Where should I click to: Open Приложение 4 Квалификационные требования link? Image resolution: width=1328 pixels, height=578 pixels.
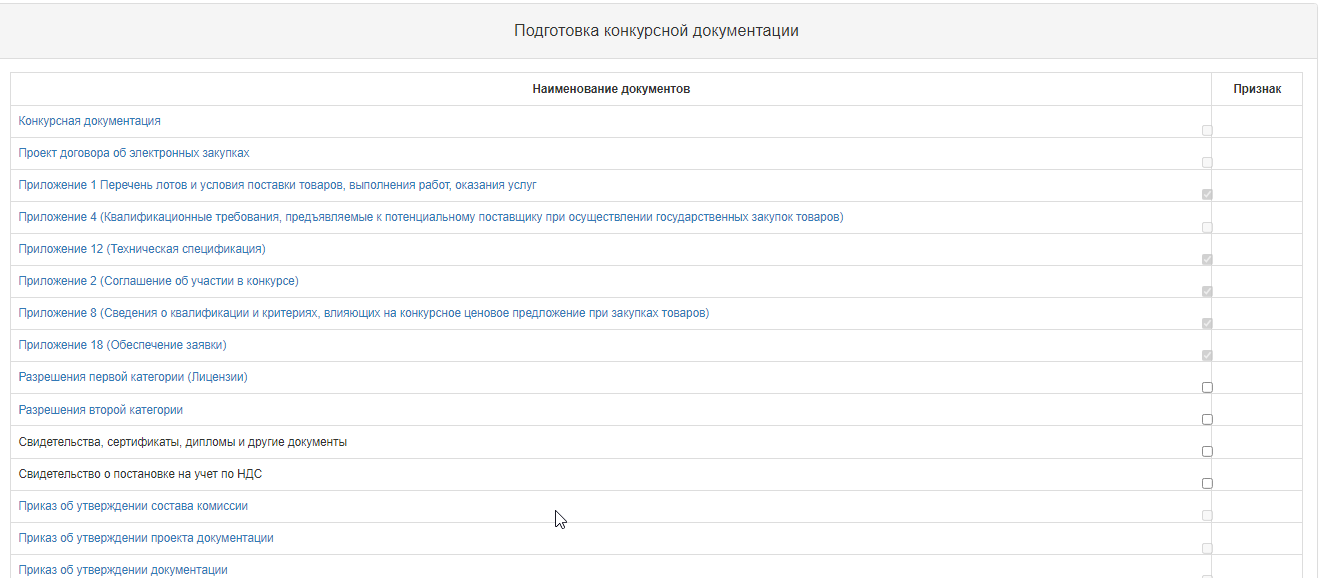point(430,217)
